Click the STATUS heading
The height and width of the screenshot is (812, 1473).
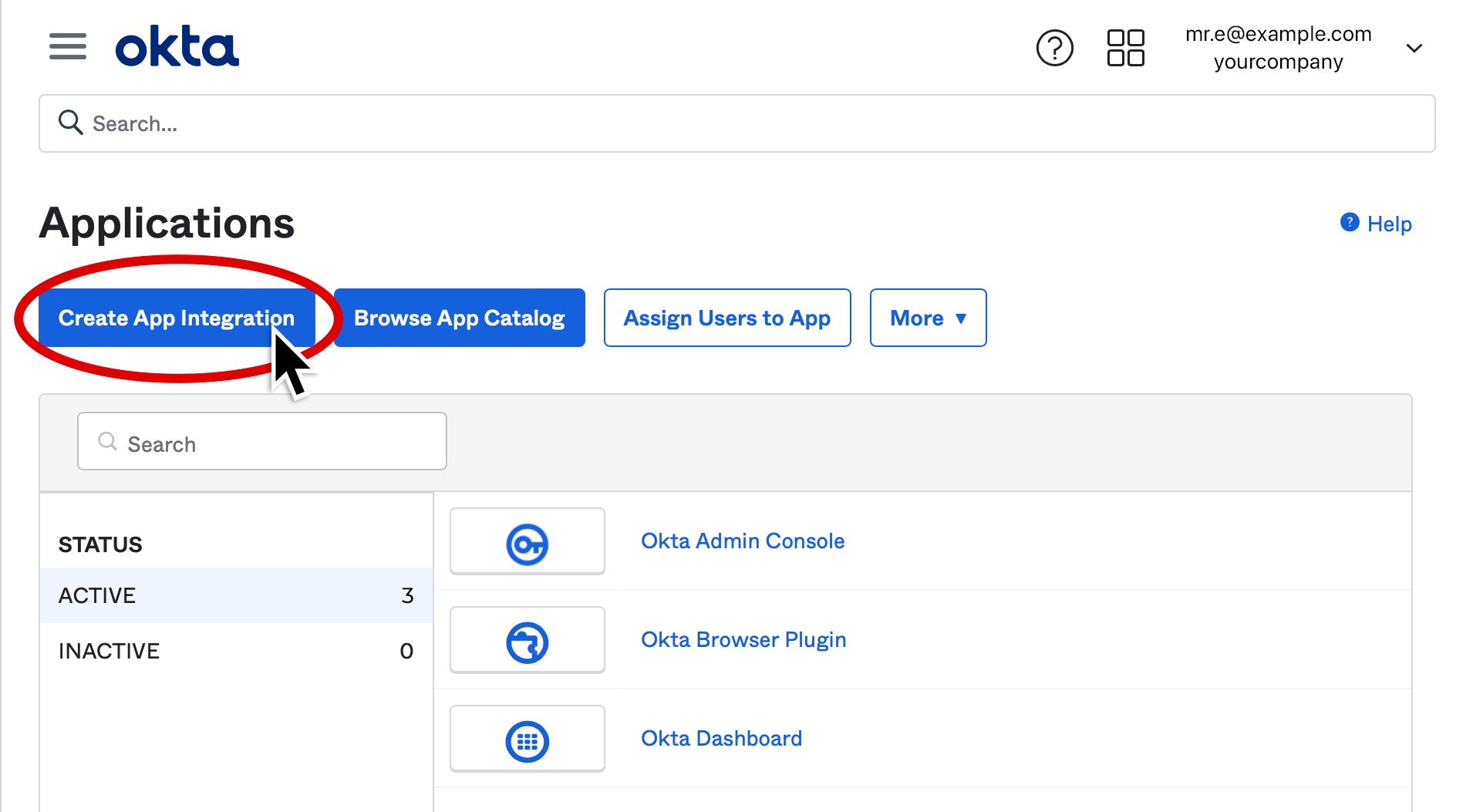[100, 544]
